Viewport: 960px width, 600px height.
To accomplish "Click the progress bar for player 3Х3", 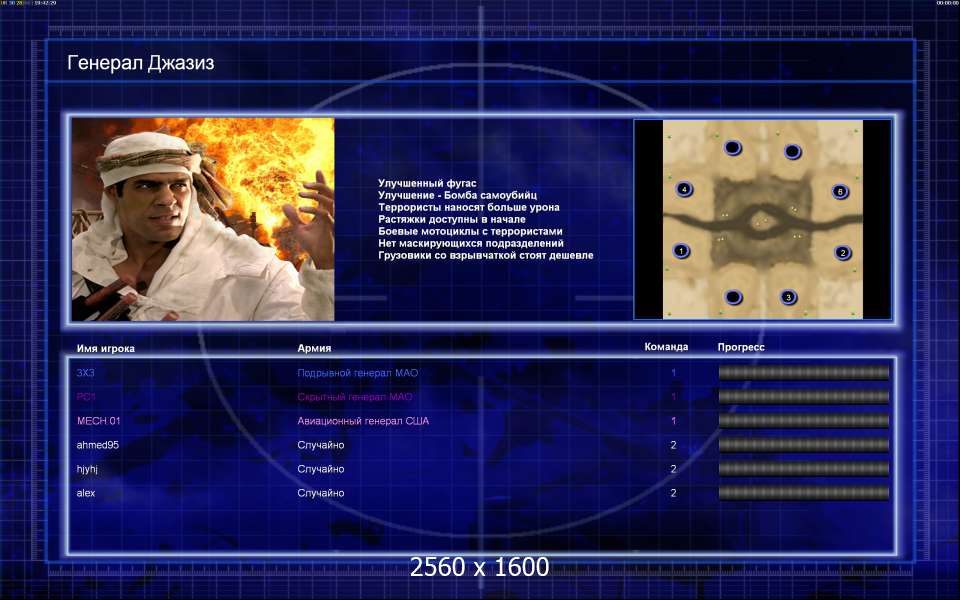I will point(803,373).
